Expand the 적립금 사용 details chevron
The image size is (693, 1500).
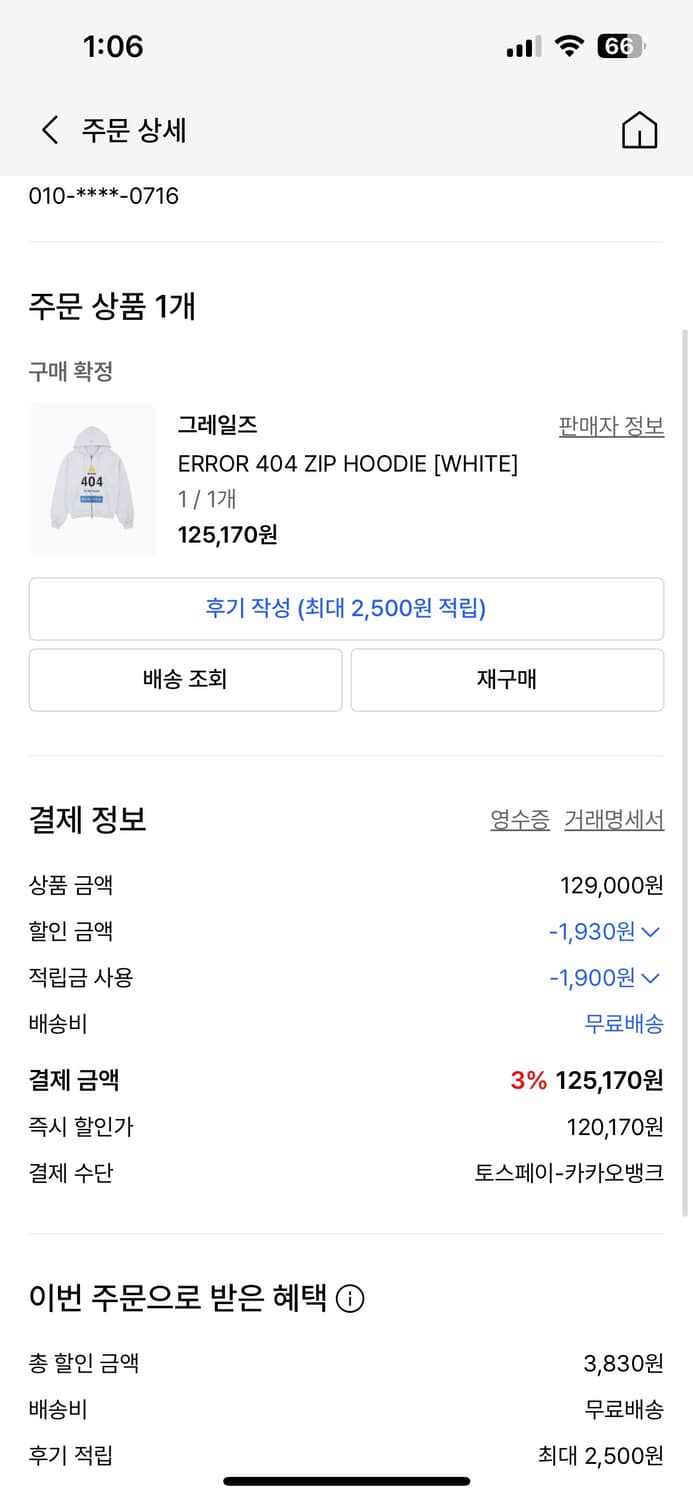[x=650, y=978]
